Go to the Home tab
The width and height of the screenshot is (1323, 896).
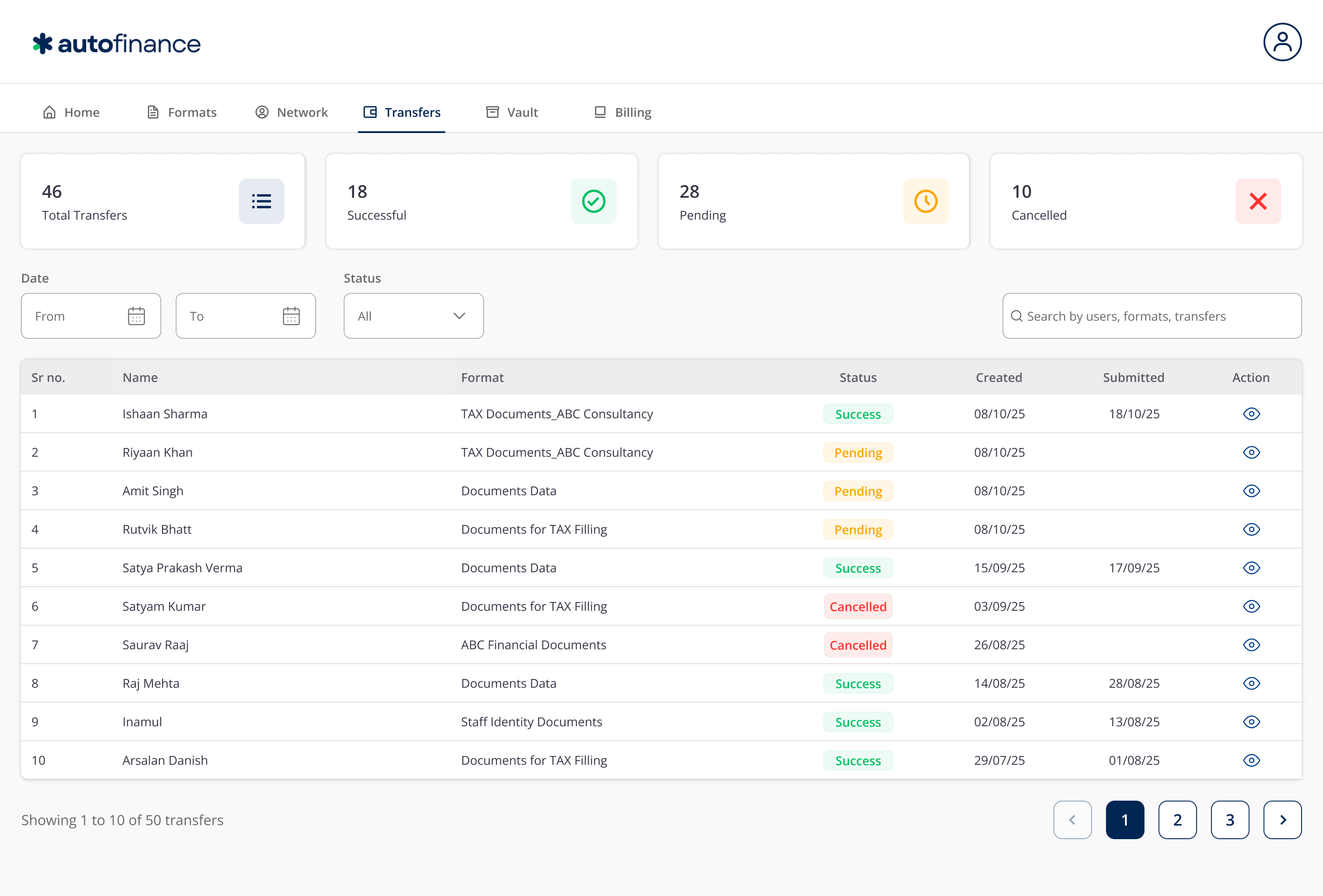click(71, 112)
